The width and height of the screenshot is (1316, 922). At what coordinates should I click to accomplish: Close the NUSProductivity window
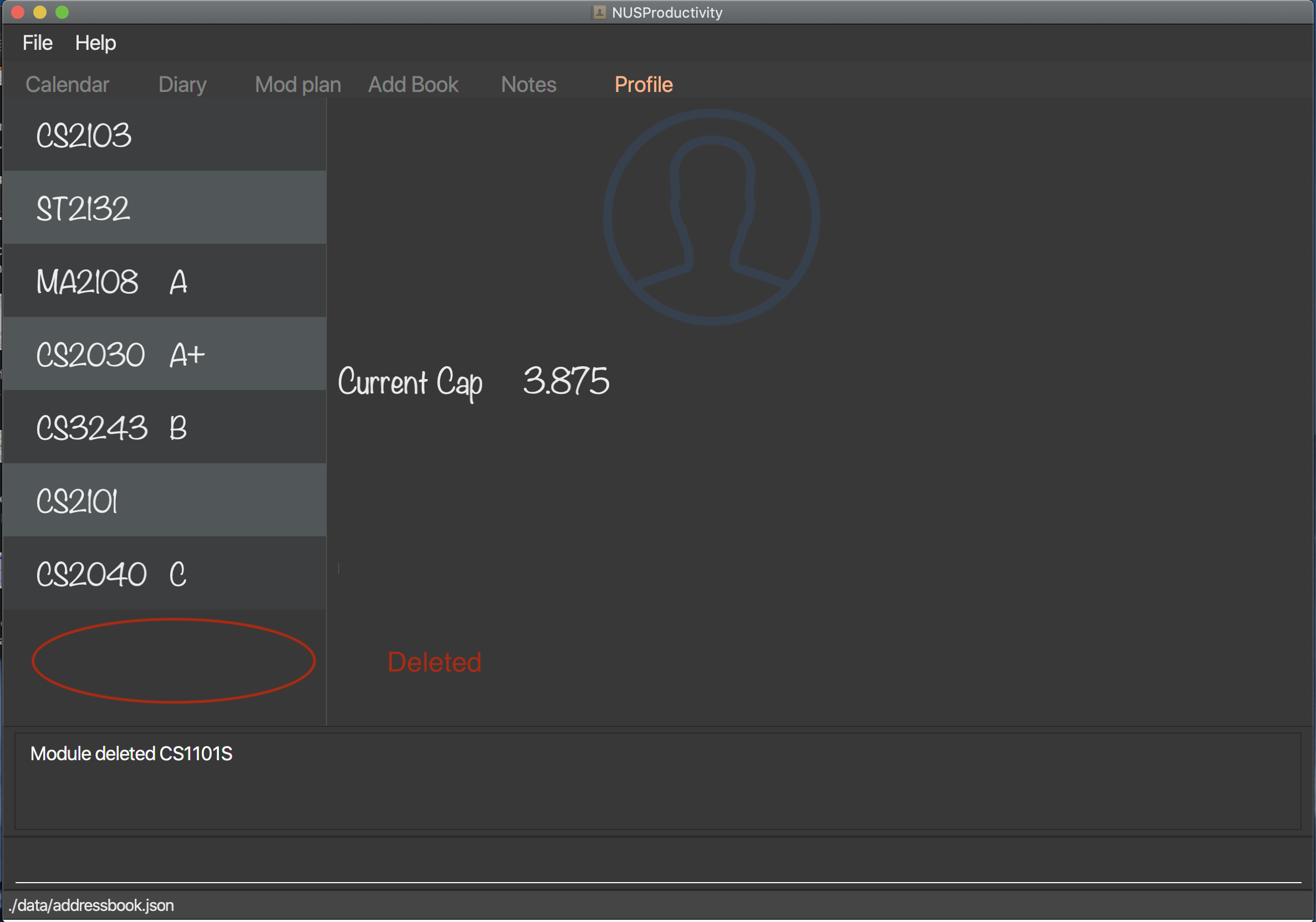click(18, 12)
